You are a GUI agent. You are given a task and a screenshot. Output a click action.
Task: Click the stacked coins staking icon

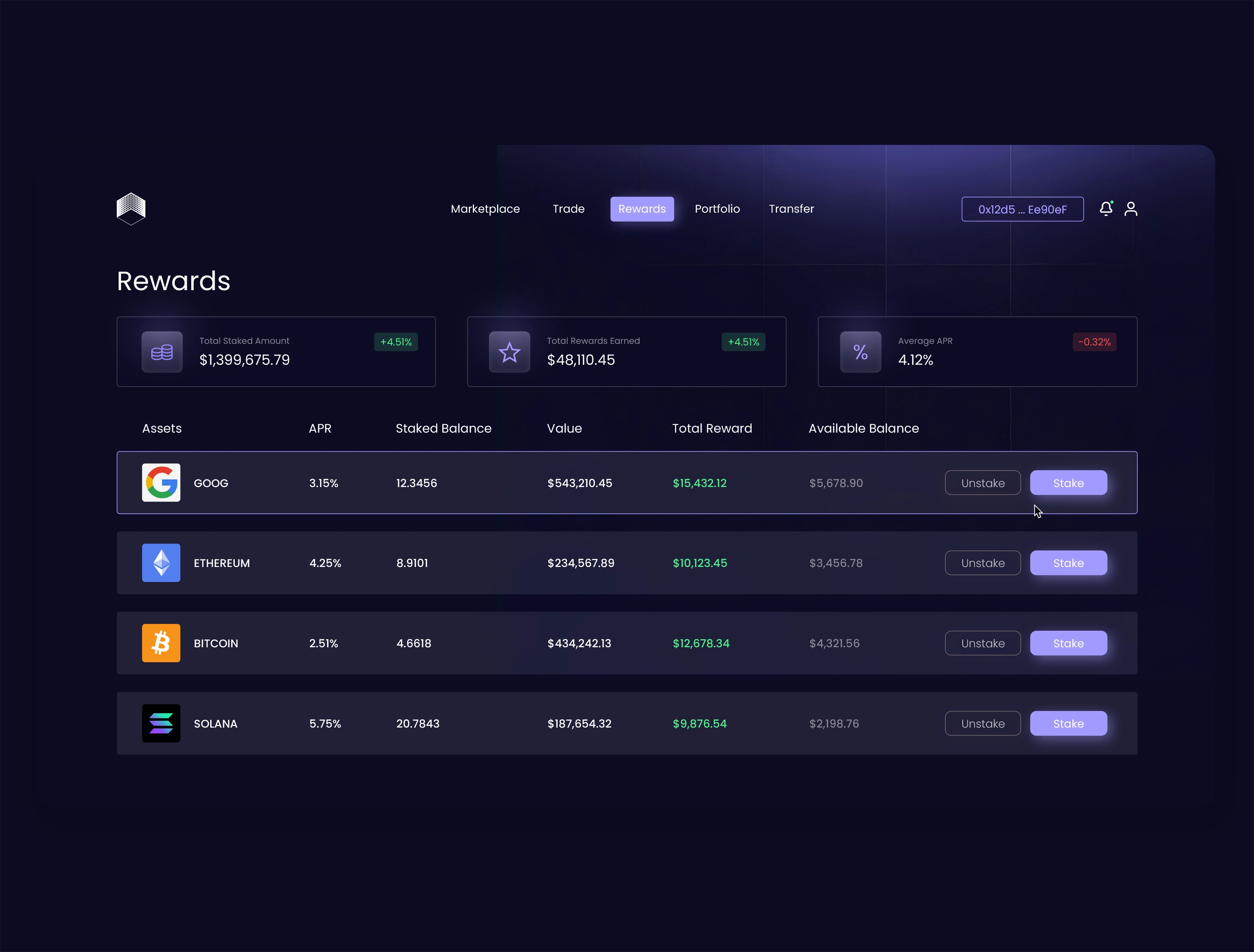click(x=162, y=352)
